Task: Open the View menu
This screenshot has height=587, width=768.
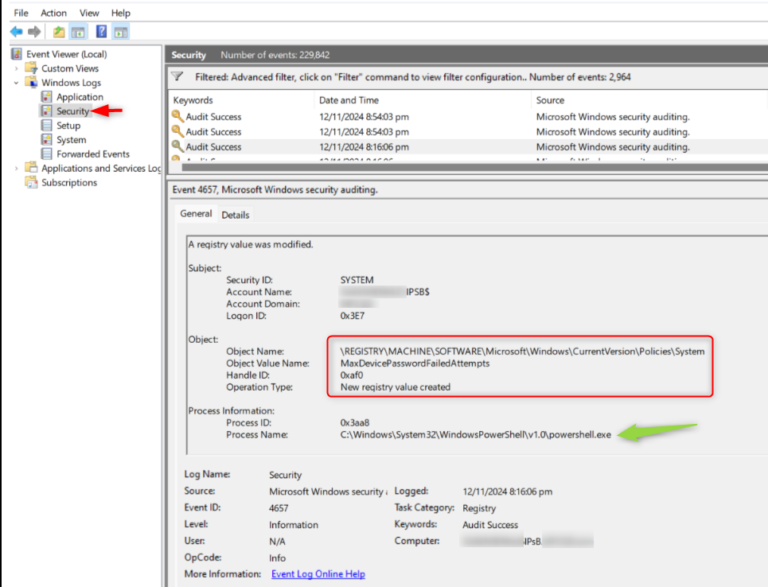Action: coord(89,13)
